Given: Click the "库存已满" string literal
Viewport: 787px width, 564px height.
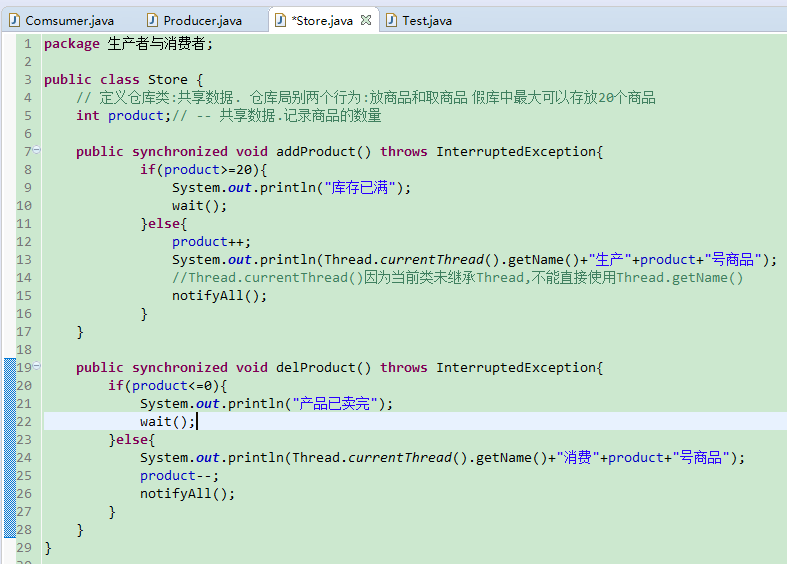Looking at the screenshot, I should pos(360,188).
